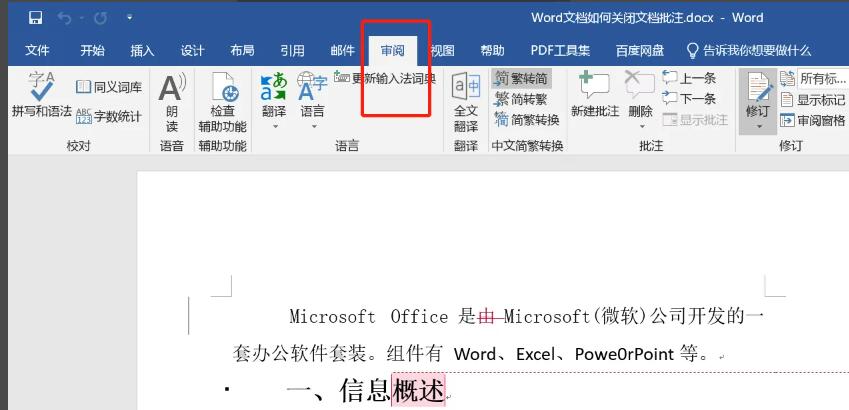Switch to the 插入 tab
The width and height of the screenshot is (849, 410).
[142, 51]
